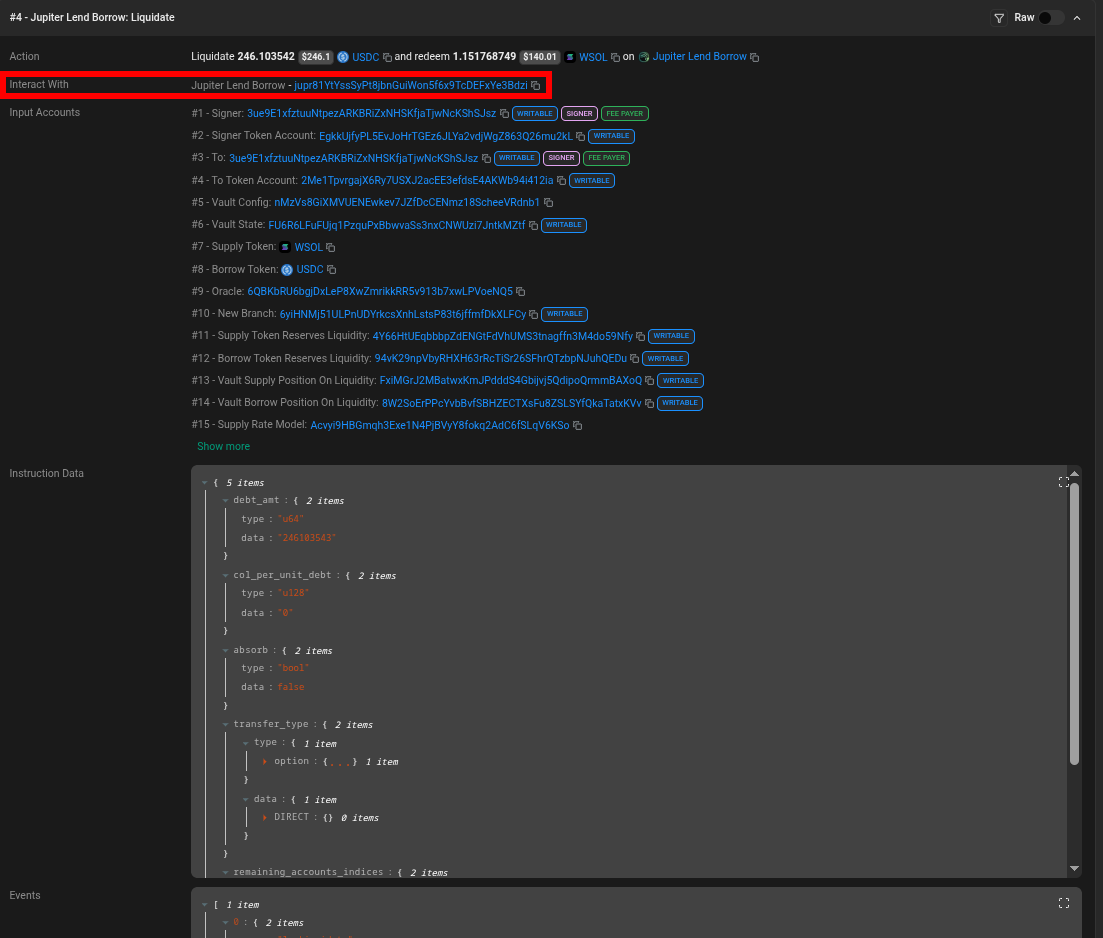Open the USDC token link in Action row

pyautogui.click(x=366, y=57)
